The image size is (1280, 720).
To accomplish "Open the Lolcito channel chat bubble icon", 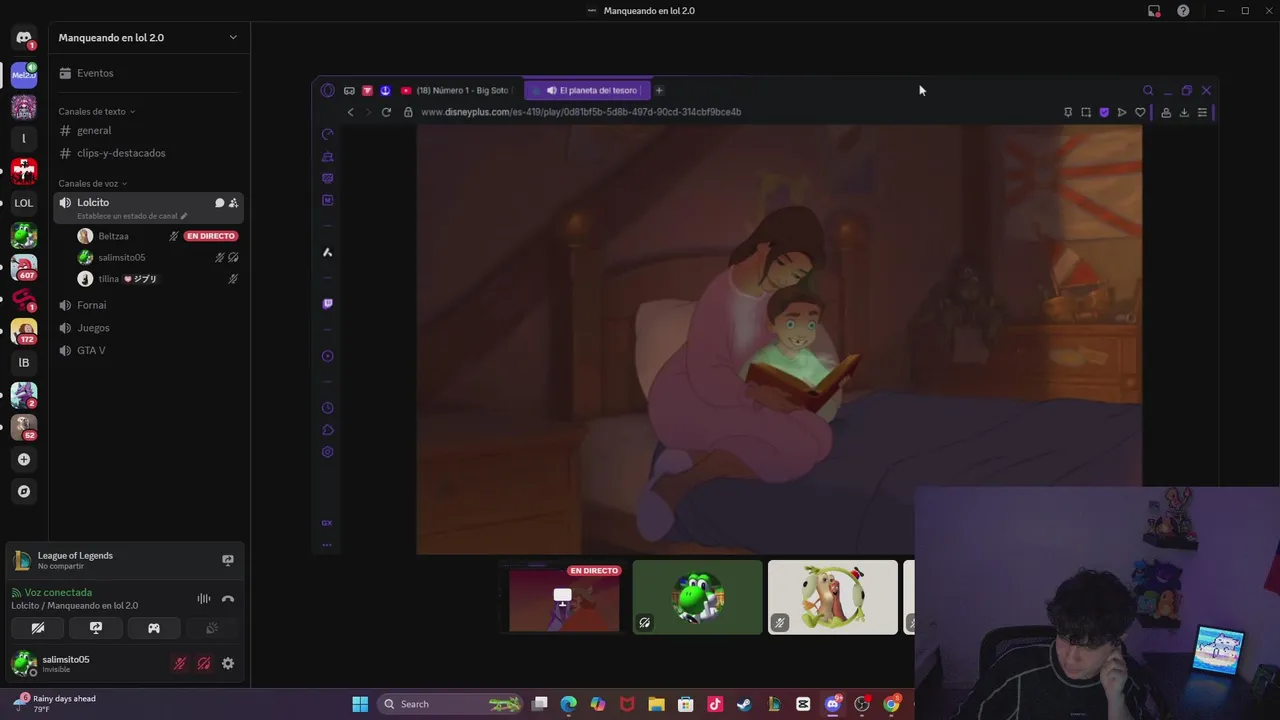I will pyautogui.click(x=219, y=203).
